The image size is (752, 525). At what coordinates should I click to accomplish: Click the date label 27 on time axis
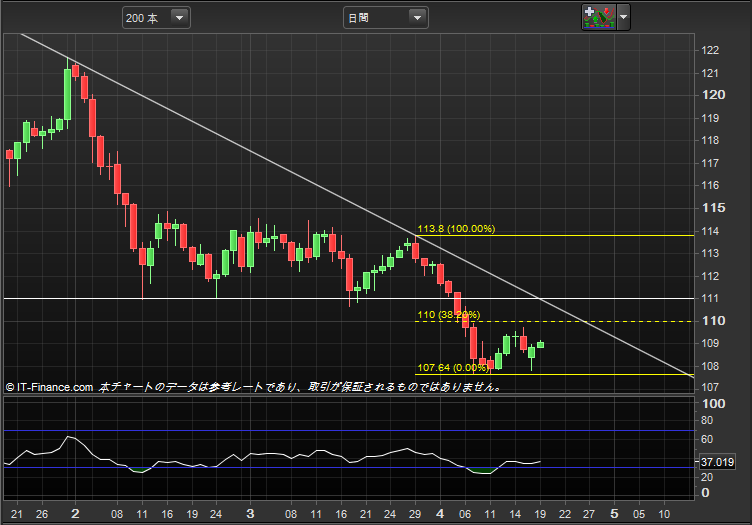(588, 514)
